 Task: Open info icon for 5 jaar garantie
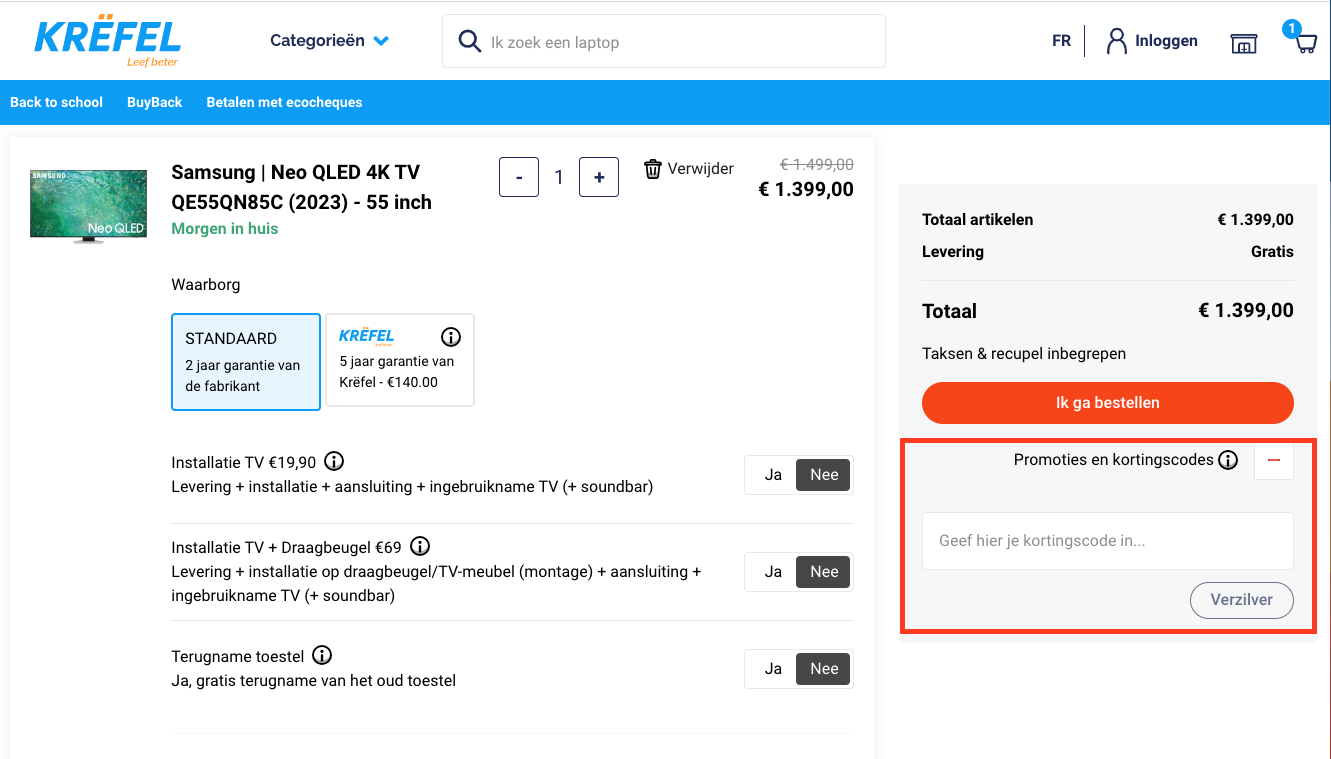[x=451, y=336]
